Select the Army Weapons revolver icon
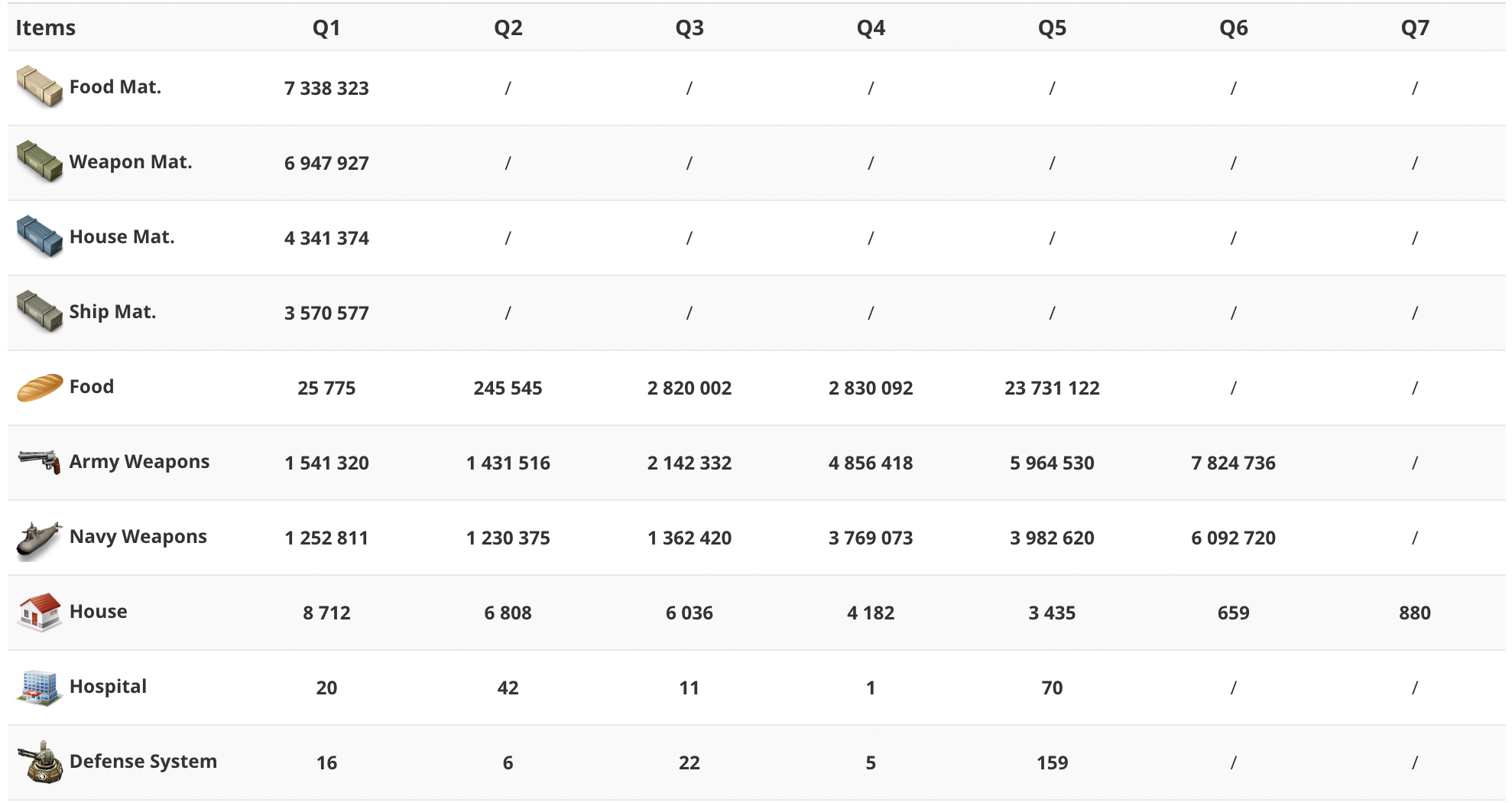This screenshot has height=803, width=1512. (x=39, y=461)
